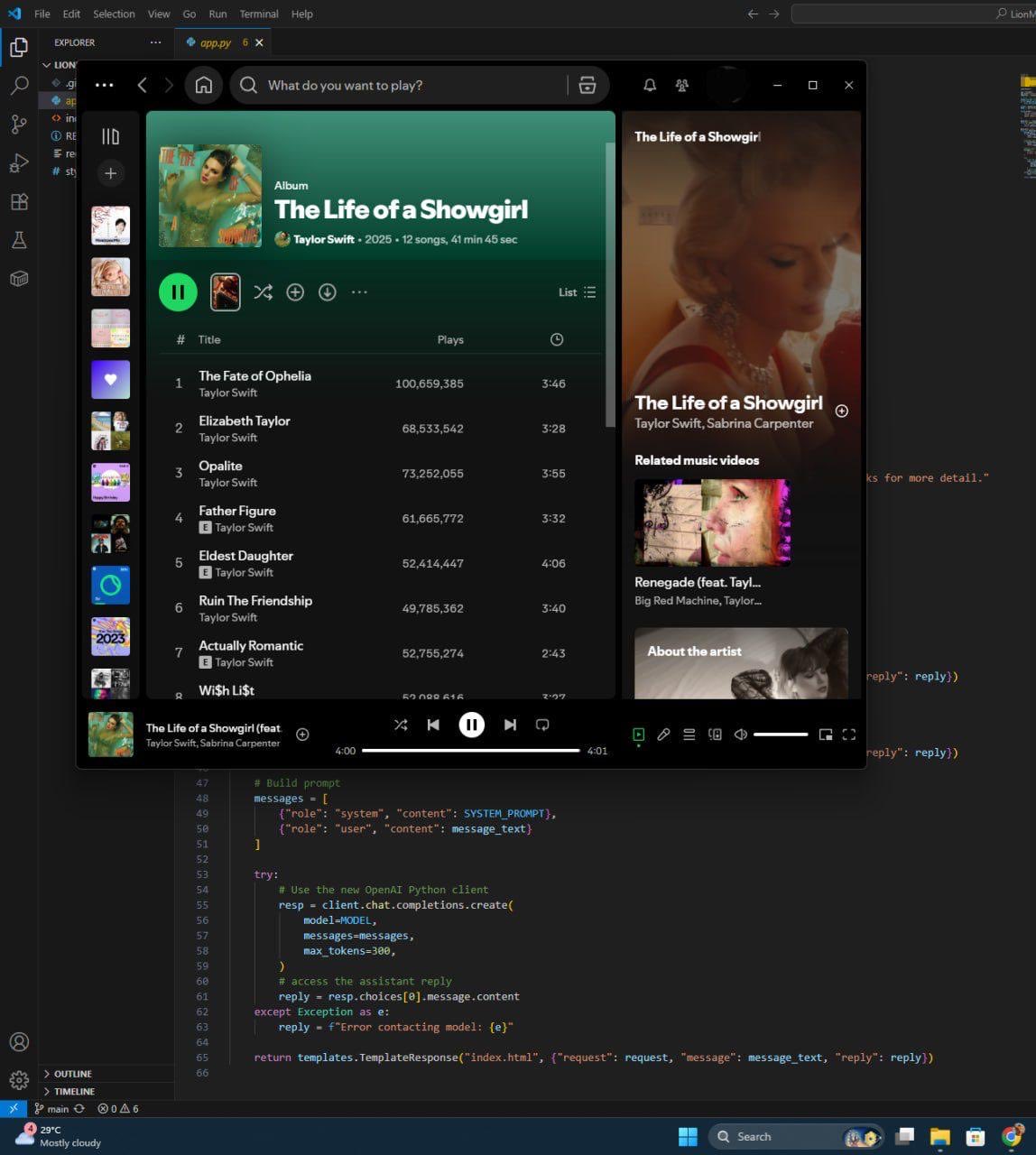Open the lyrics microphone icon
Image resolution: width=1036 pixels, height=1155 pixels.
(663, 735)
